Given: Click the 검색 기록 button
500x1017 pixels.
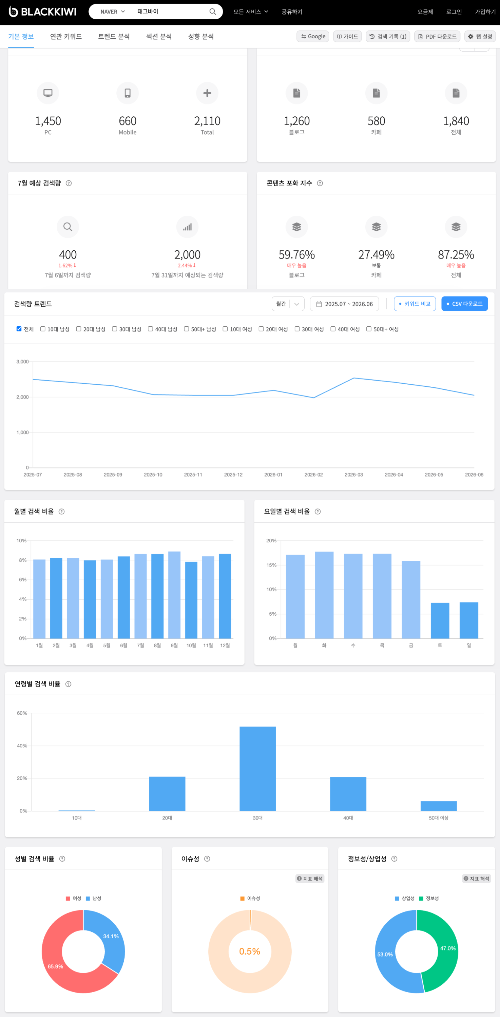Looking at the screenshot, I should point(388,36).
